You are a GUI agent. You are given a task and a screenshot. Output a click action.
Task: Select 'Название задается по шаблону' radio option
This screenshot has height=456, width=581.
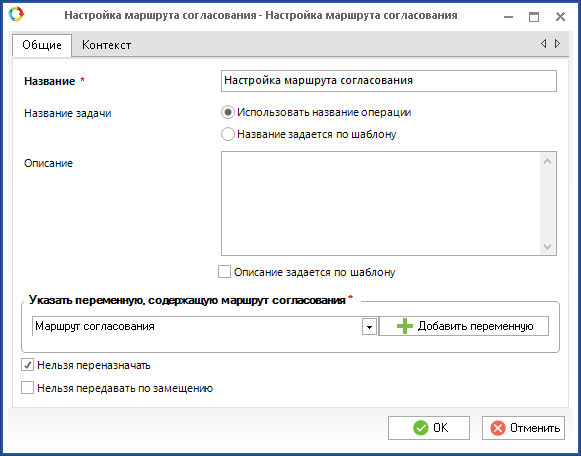pos(228,134)
